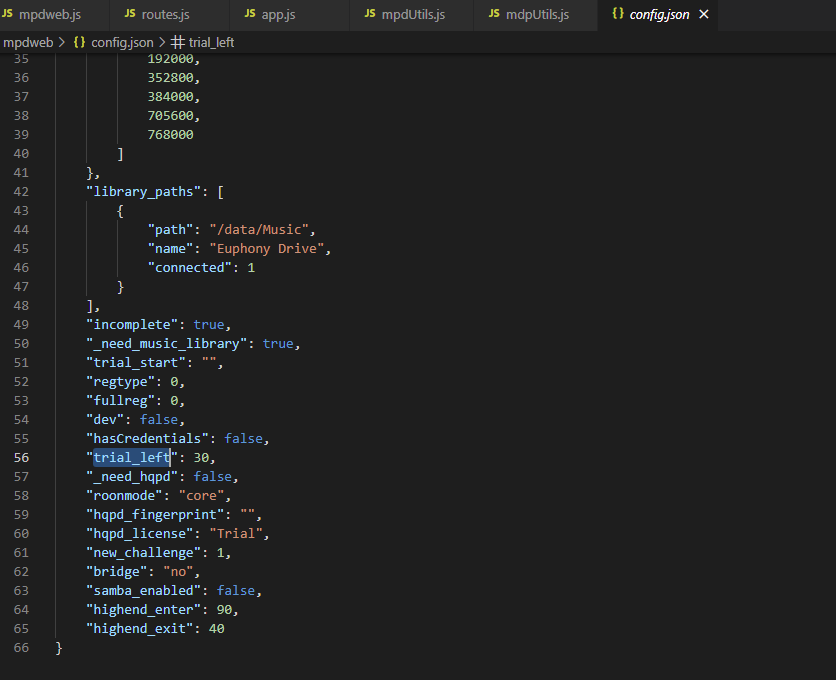Switch to the mpdweb.js tab
This screenshot has height=680, width=836.
50,14
